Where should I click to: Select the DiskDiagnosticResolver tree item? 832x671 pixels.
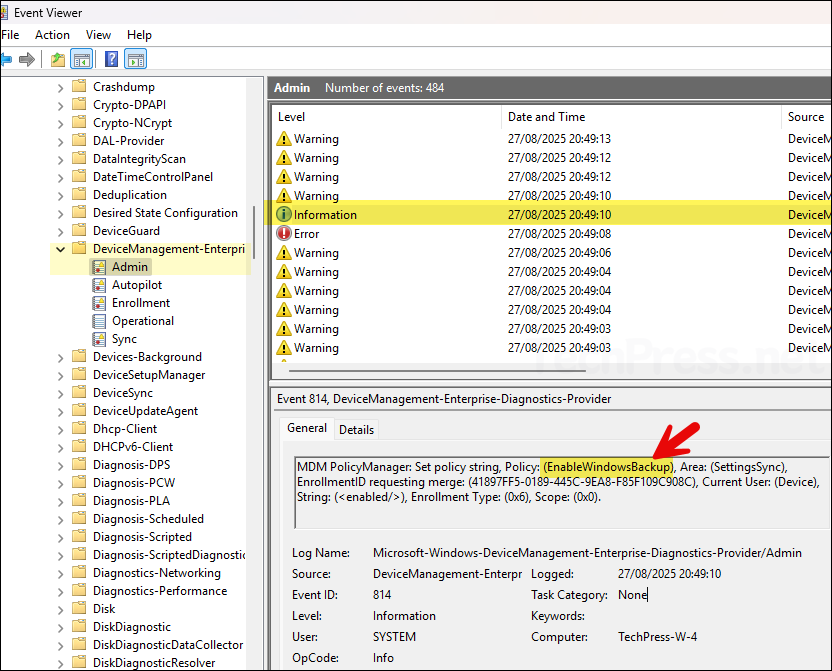(x=154, y=663)
